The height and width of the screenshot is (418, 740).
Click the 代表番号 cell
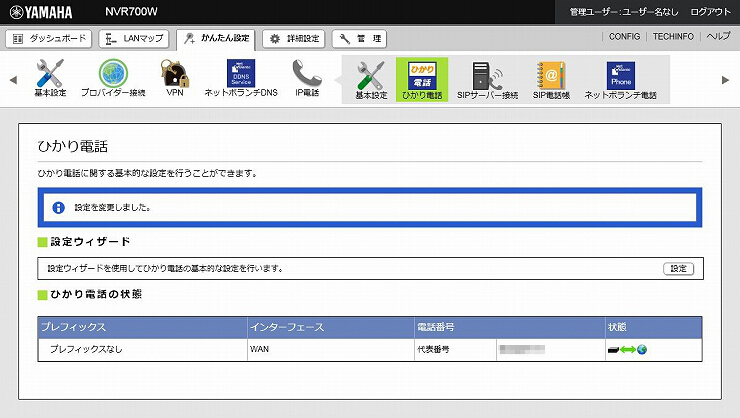pos(455,350)
